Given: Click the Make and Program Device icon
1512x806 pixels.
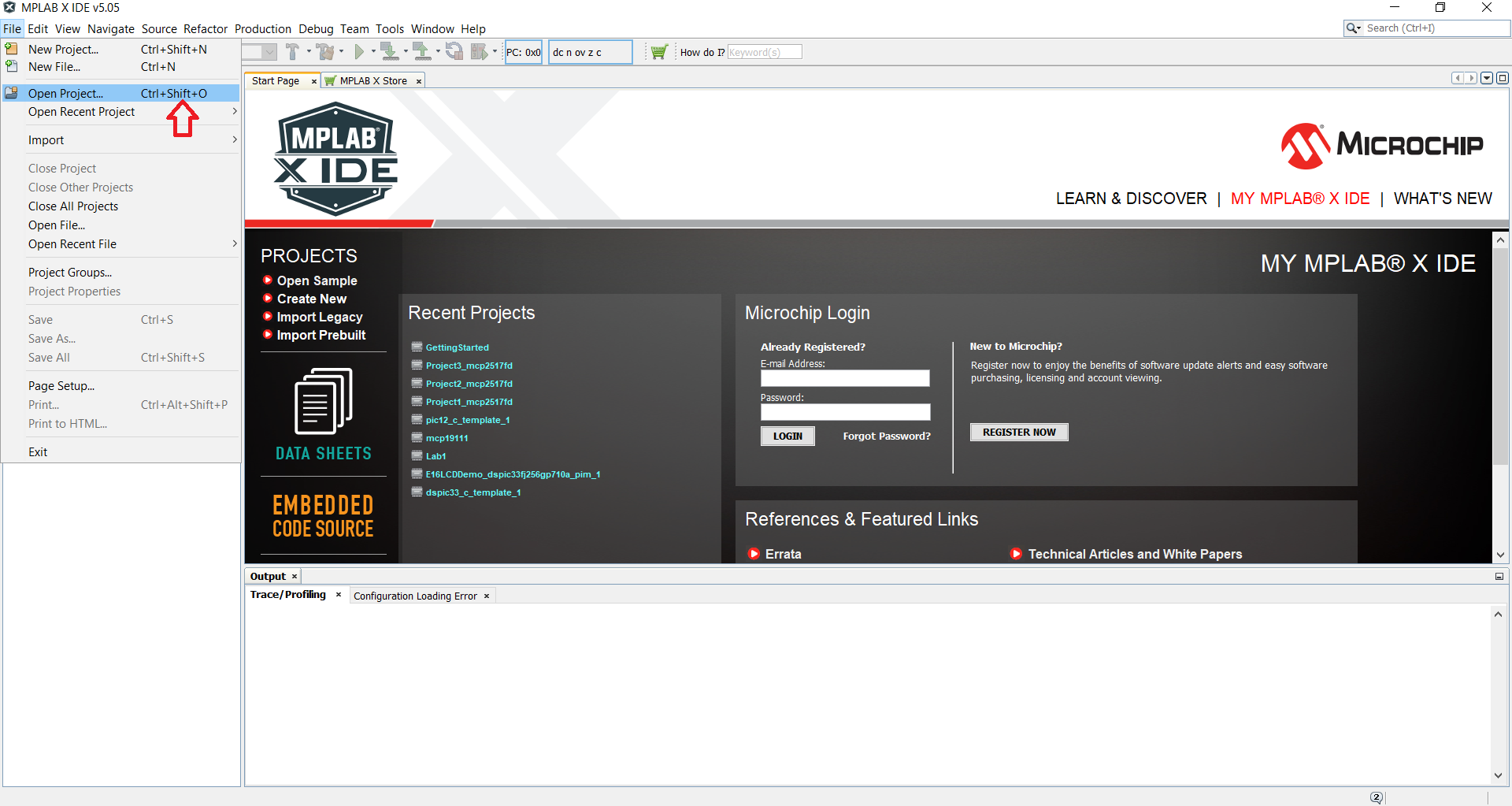Looking at the screenshot, I should point(389,52).
